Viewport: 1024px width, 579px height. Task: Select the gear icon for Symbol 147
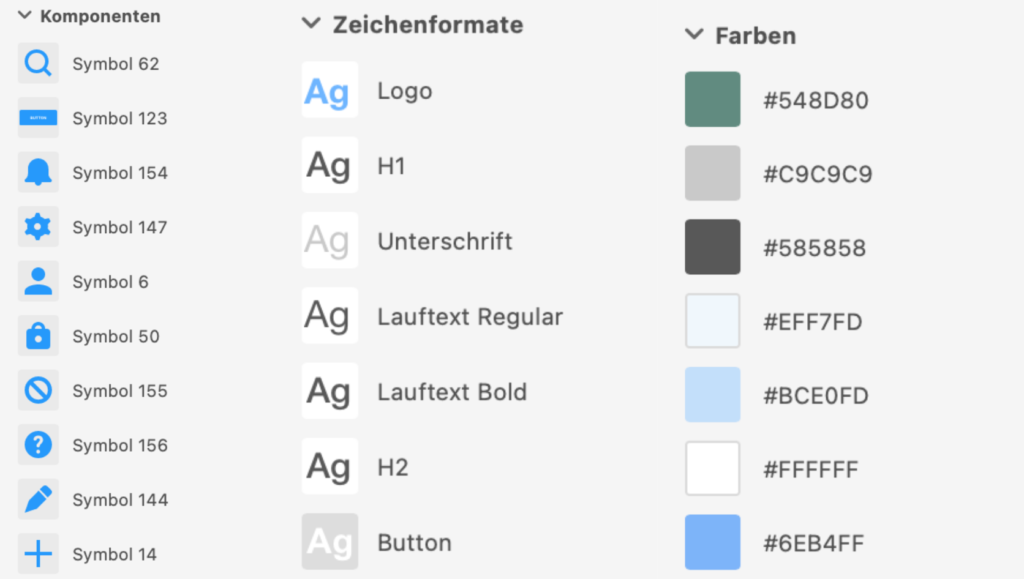(38, 227)
